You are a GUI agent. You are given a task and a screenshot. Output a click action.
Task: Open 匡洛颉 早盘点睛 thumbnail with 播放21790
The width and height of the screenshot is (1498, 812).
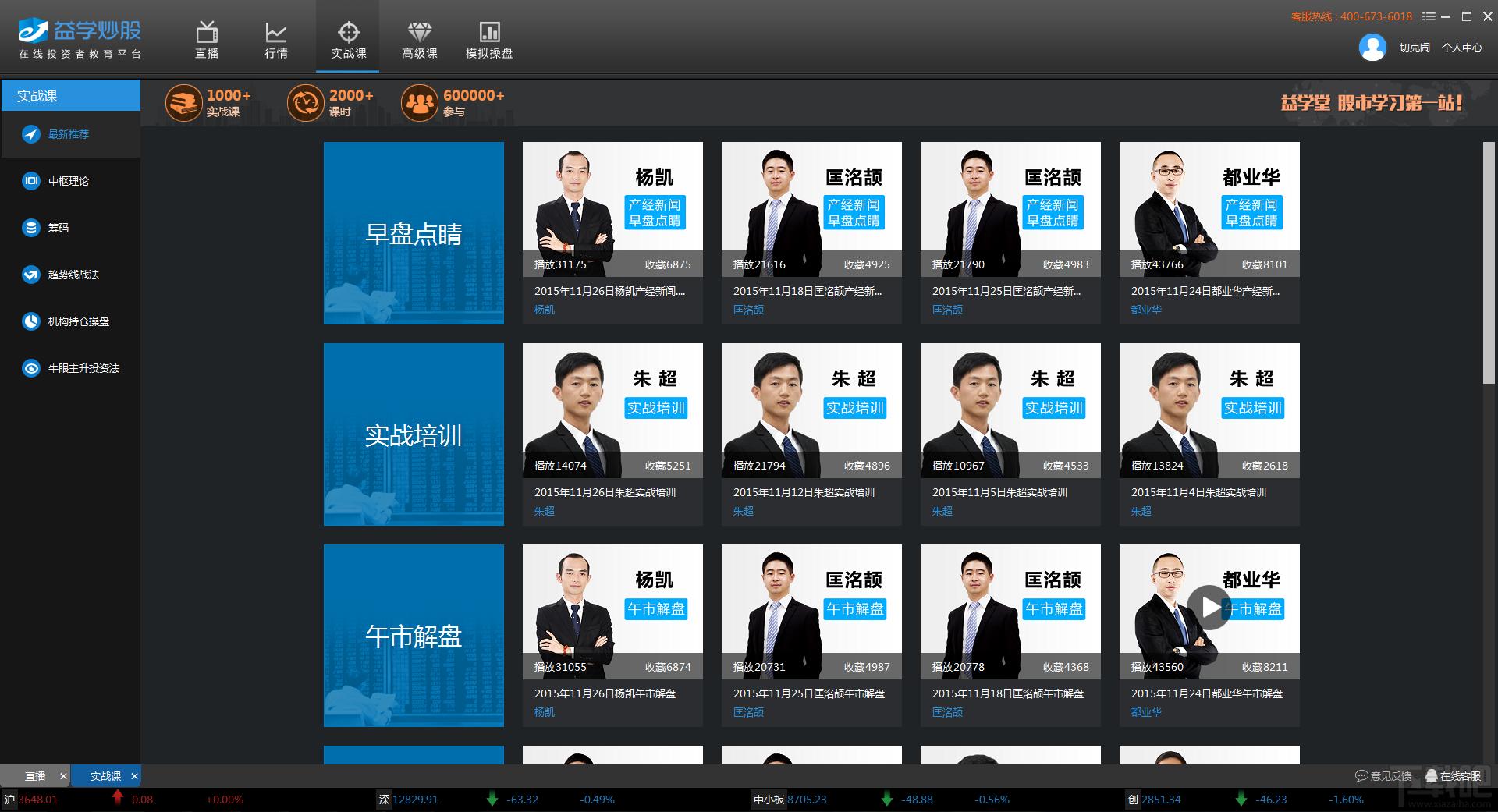1010,209
